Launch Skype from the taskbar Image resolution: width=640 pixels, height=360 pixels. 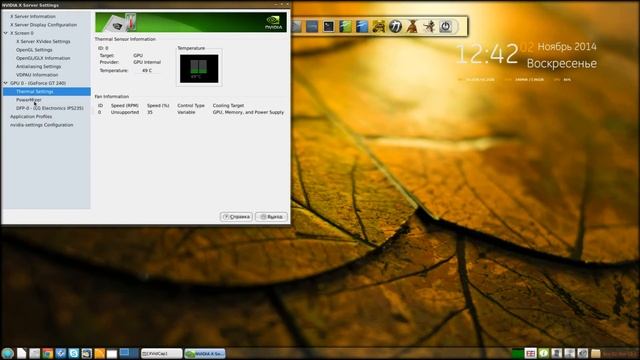[x=73, y=353]
